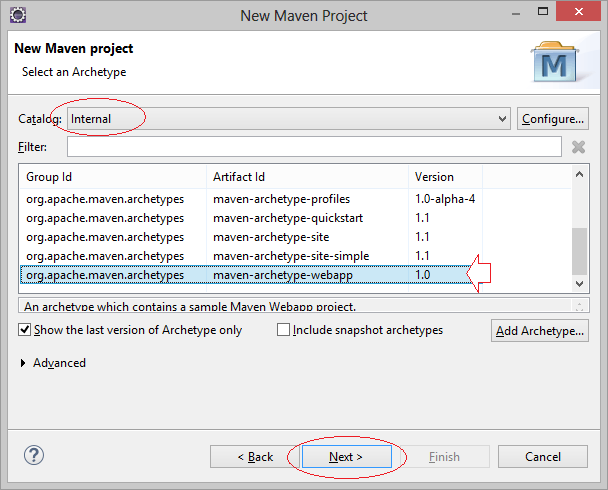Click the Configure... button

[x=553, y=119]
